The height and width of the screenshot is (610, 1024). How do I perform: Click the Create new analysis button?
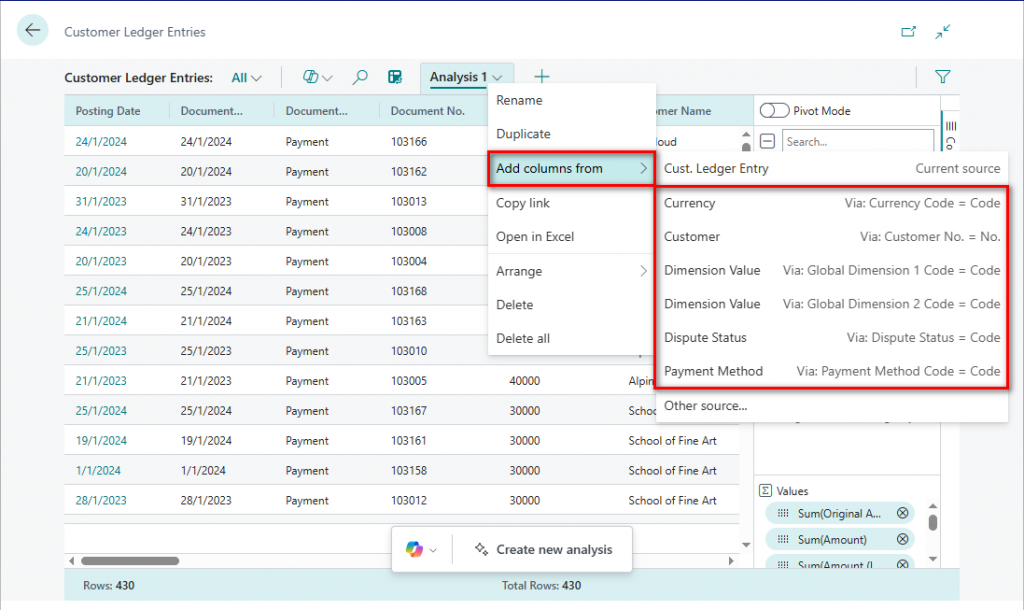click(x=543, y=549)
